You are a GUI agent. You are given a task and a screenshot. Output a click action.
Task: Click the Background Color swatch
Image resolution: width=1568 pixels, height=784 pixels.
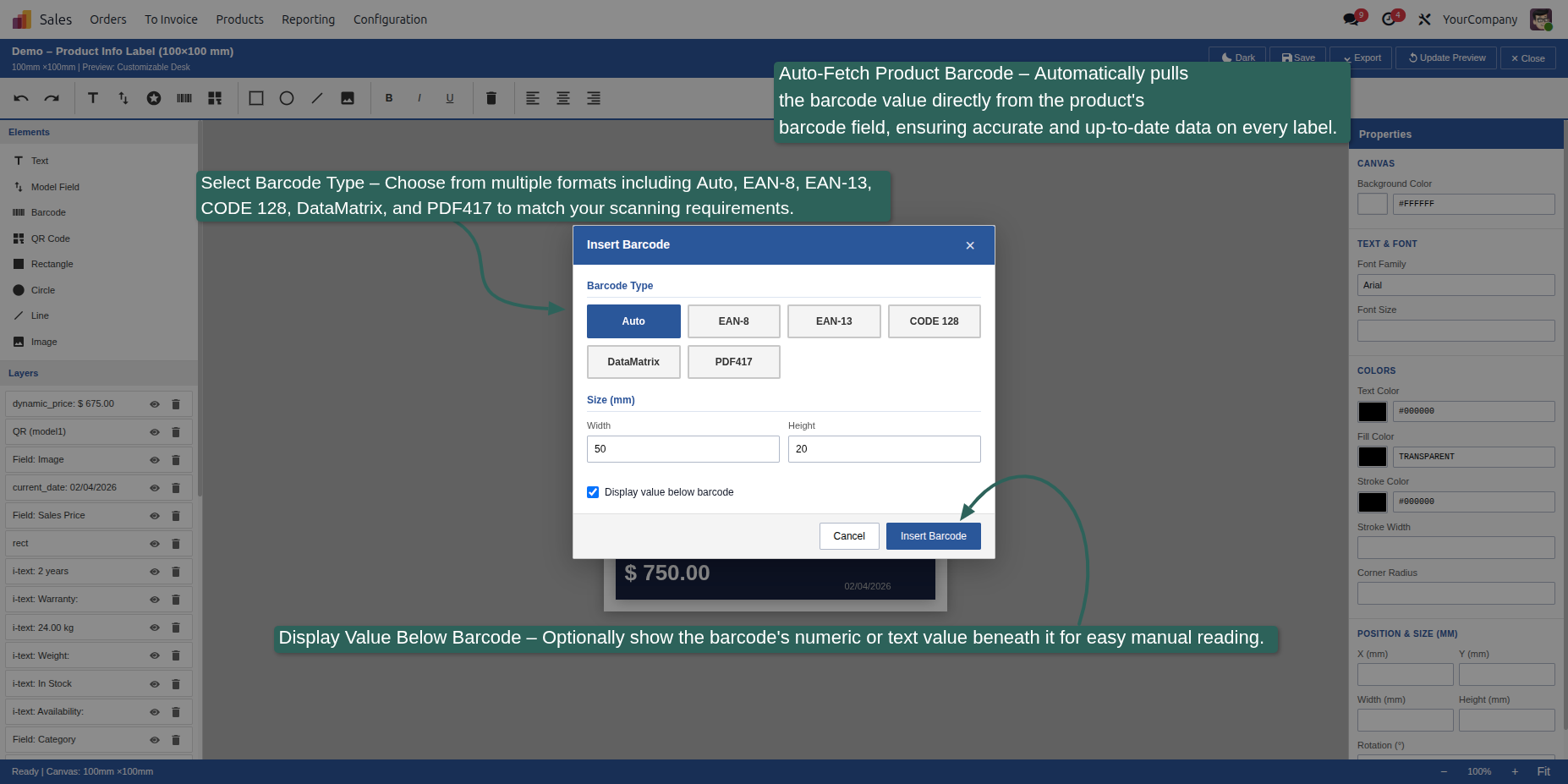pyautogui.click(x=1373, y=204)
